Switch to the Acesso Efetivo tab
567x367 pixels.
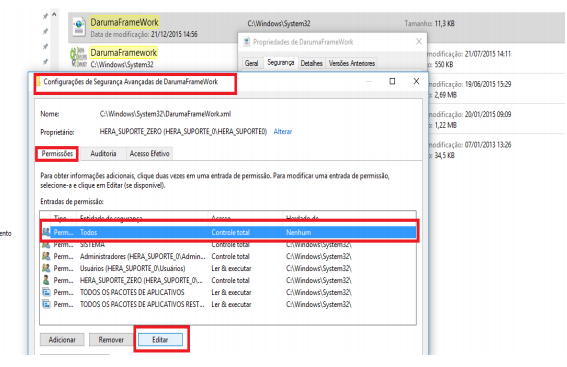click(x=149, y=154)
